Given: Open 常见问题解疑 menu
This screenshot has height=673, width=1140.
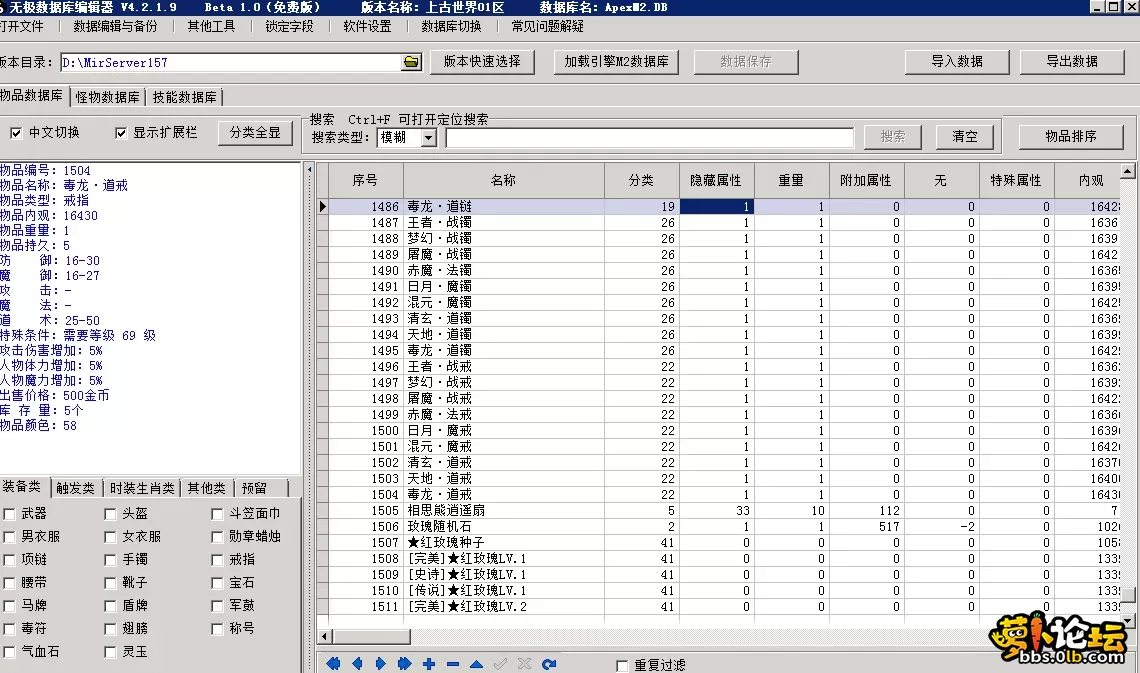Looking at the screenshot, I should coord(547,26).
